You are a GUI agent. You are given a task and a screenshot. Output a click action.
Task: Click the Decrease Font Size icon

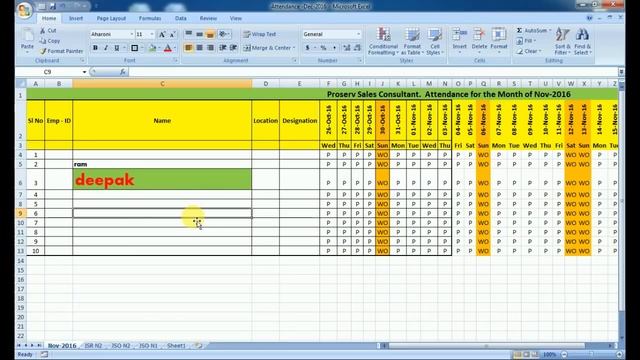(x=172, y=35)
